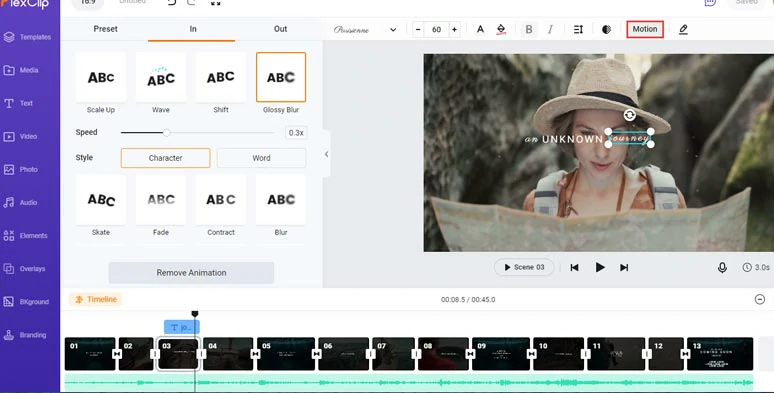Open the BKground sidebar section
The height and width of the screenshot is (393, 774).
click(27, 302)
